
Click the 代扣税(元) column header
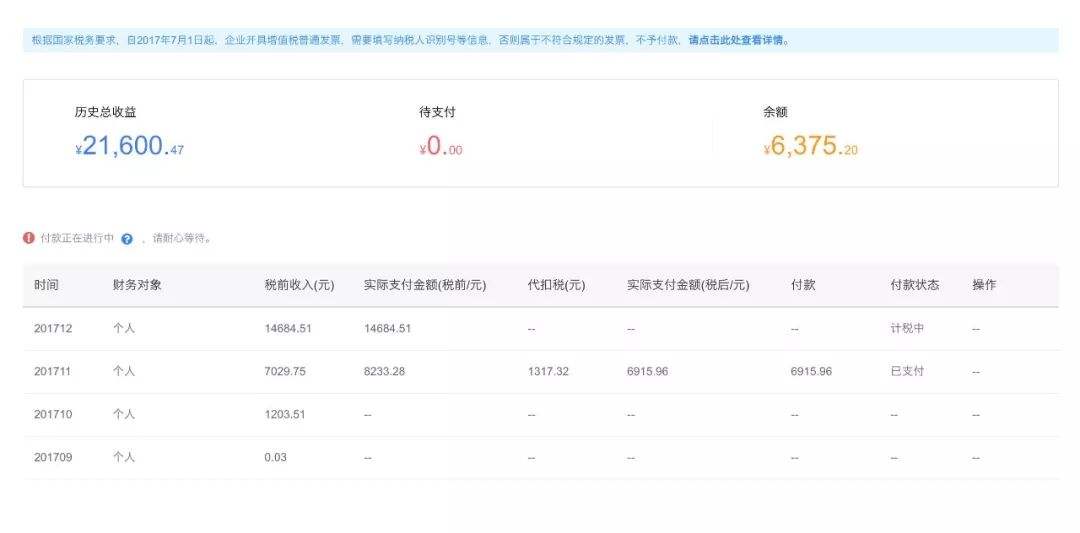point(556,285)
